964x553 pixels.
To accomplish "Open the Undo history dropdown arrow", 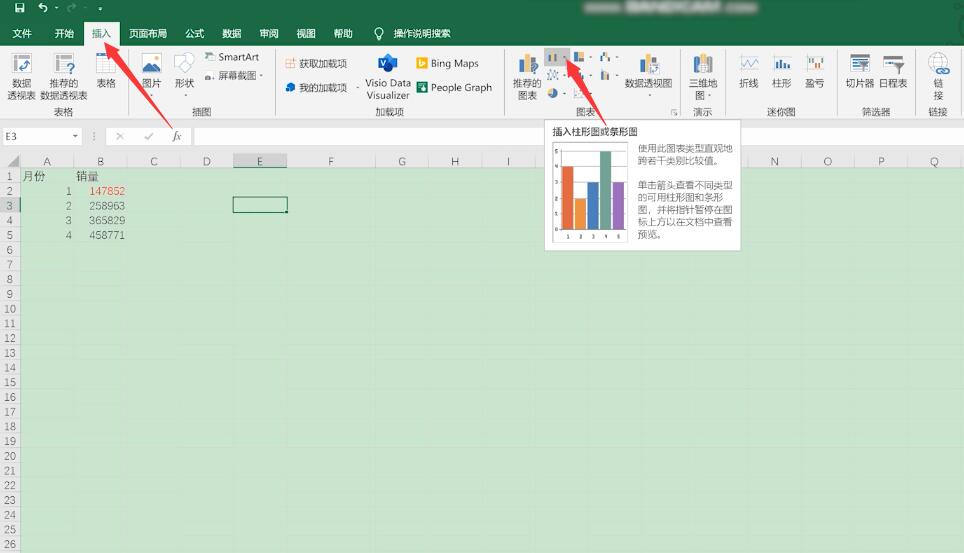I will point(56,8).
